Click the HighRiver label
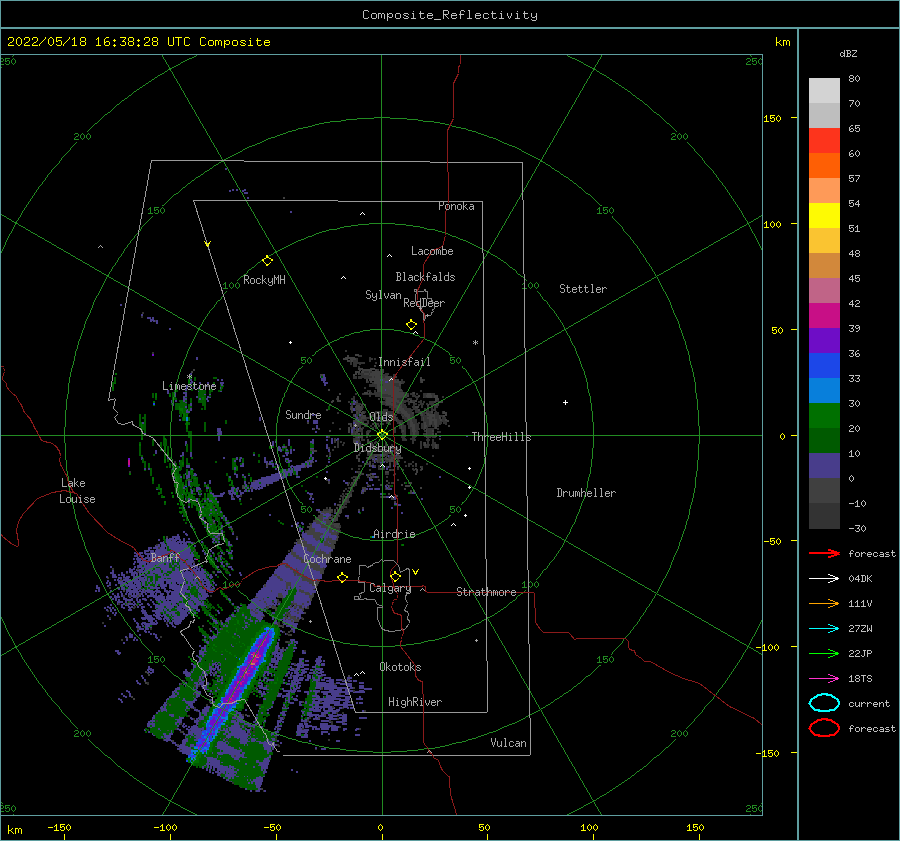The width and height of the screenshot is (900, 841). point(415,702)
